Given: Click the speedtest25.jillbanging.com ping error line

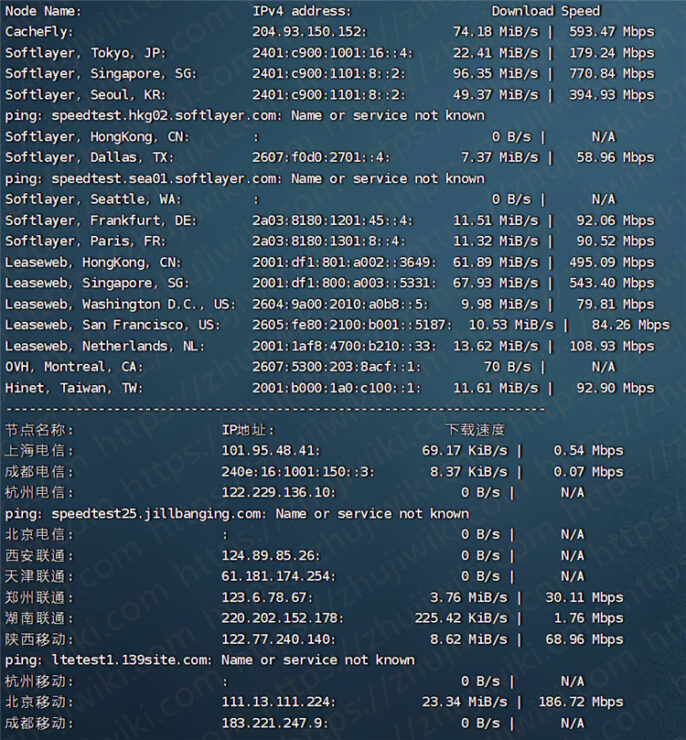Looking at the screenshot, I should pos(237,514).
